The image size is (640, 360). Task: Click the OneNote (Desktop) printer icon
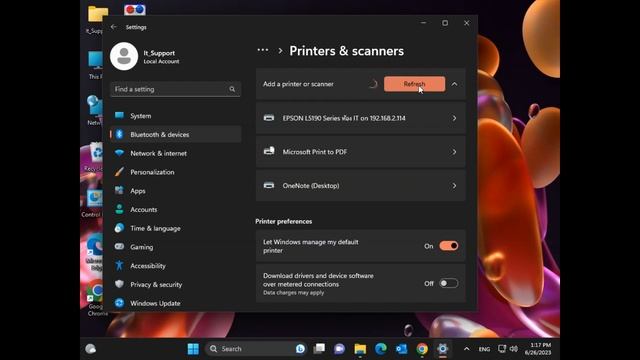pyautogui.click(x=269, y=185)
